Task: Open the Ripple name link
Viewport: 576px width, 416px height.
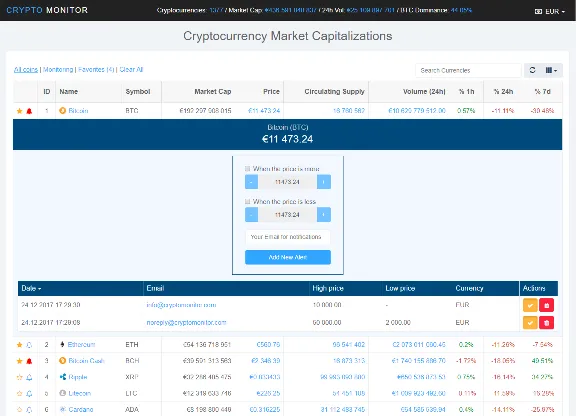Action: [x=78, y=377]
